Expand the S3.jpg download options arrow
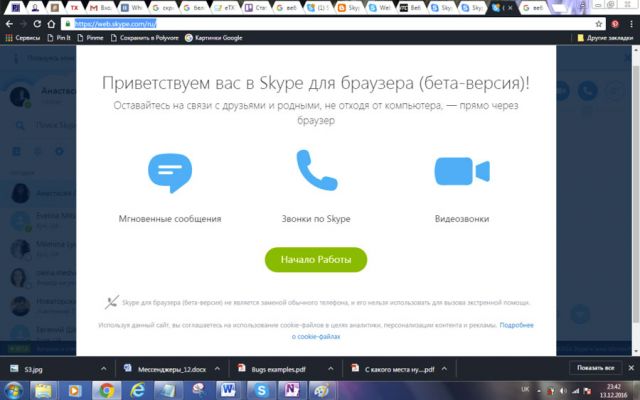This screenshot has width=640, height=400. [x=104, y=369]
